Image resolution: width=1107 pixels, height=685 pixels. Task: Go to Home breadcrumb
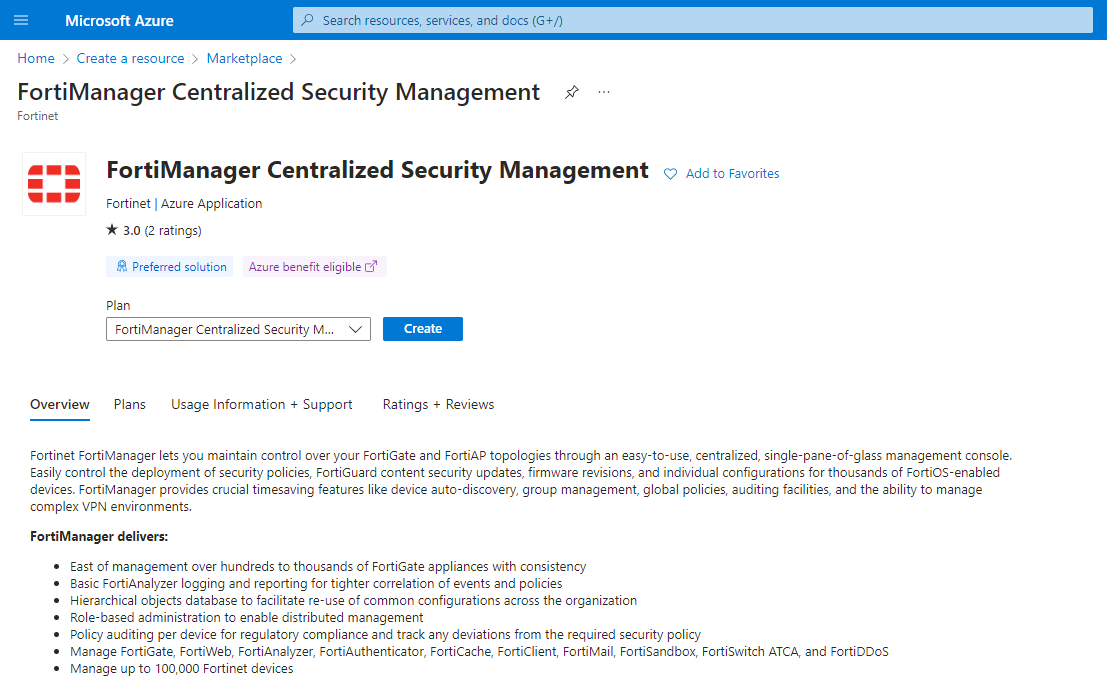pos(36,59)
